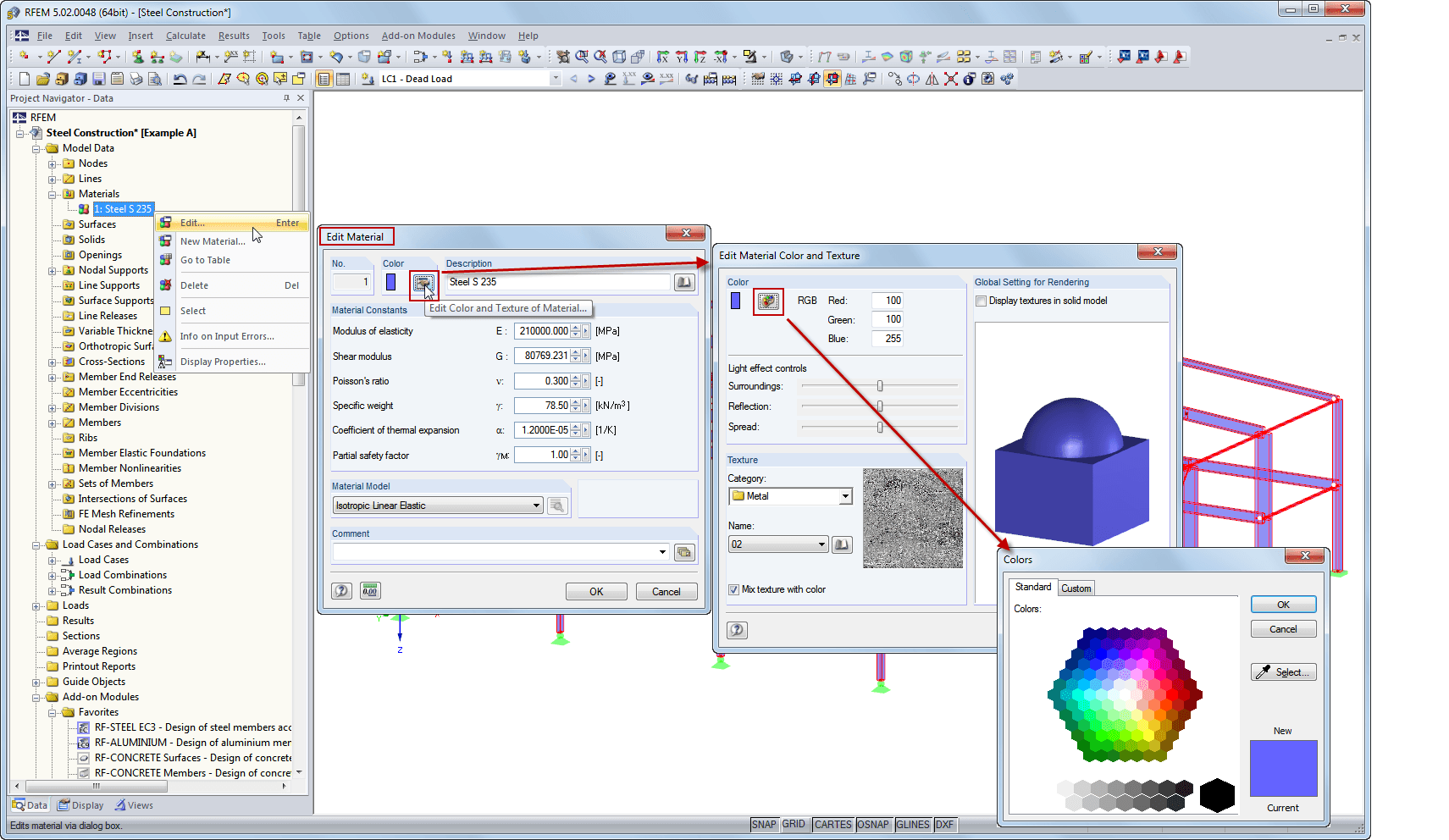Click OK in the Colors dialog
The height and width of the screenshot is (840, 1449).
[1283, 605]
